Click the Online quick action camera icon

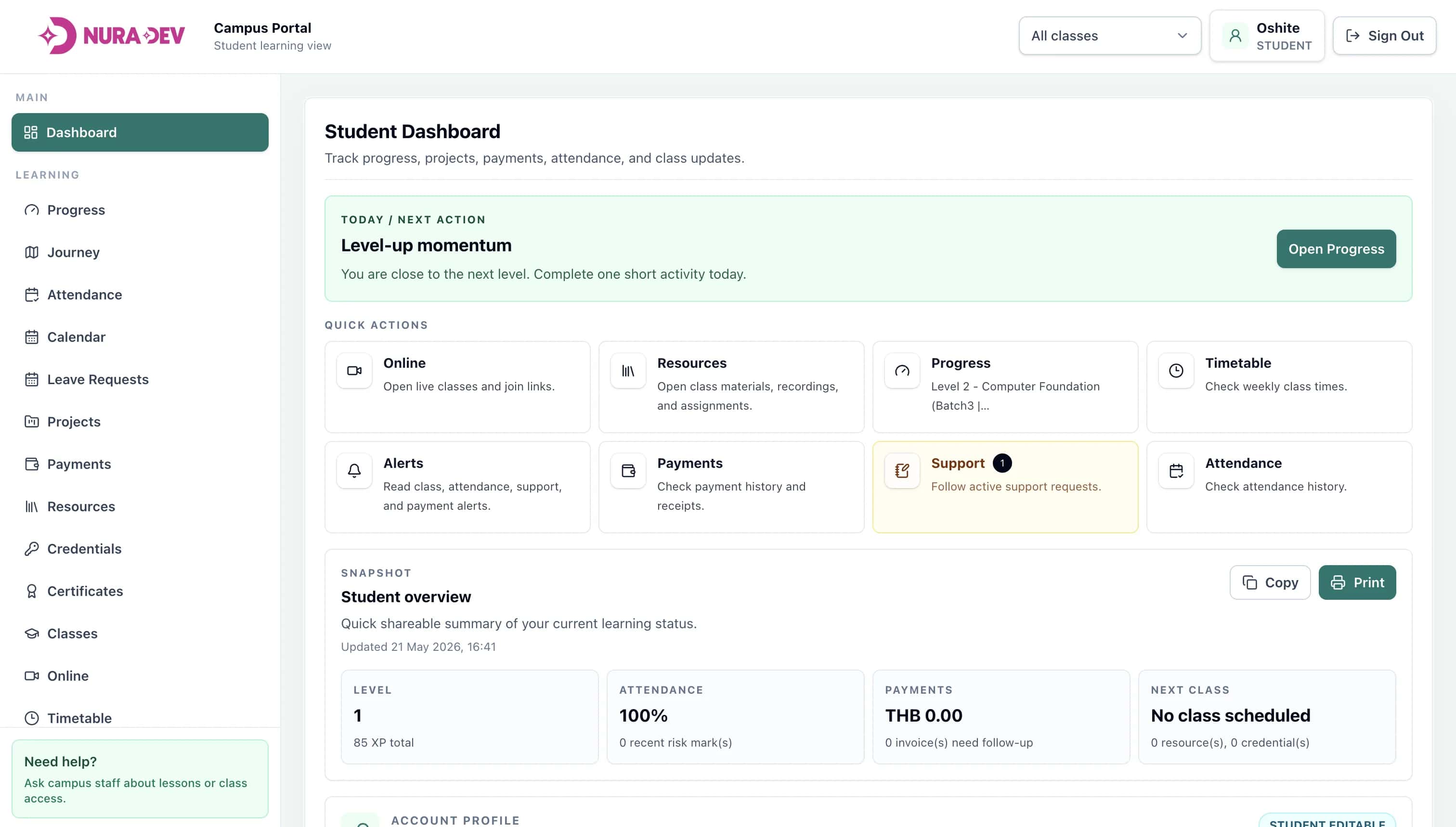click(354, 371)
